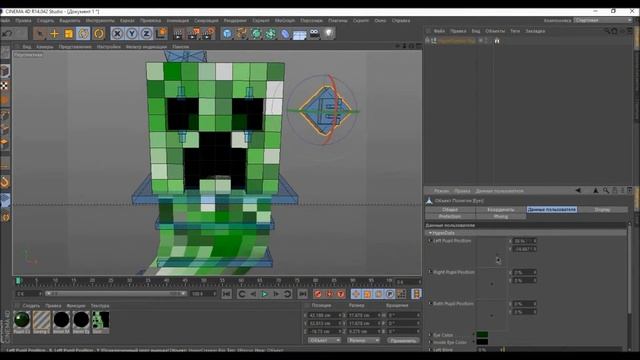Go to start of animation
The width and height of the screenshot is (640, 360).
click(x=227, y=294)
